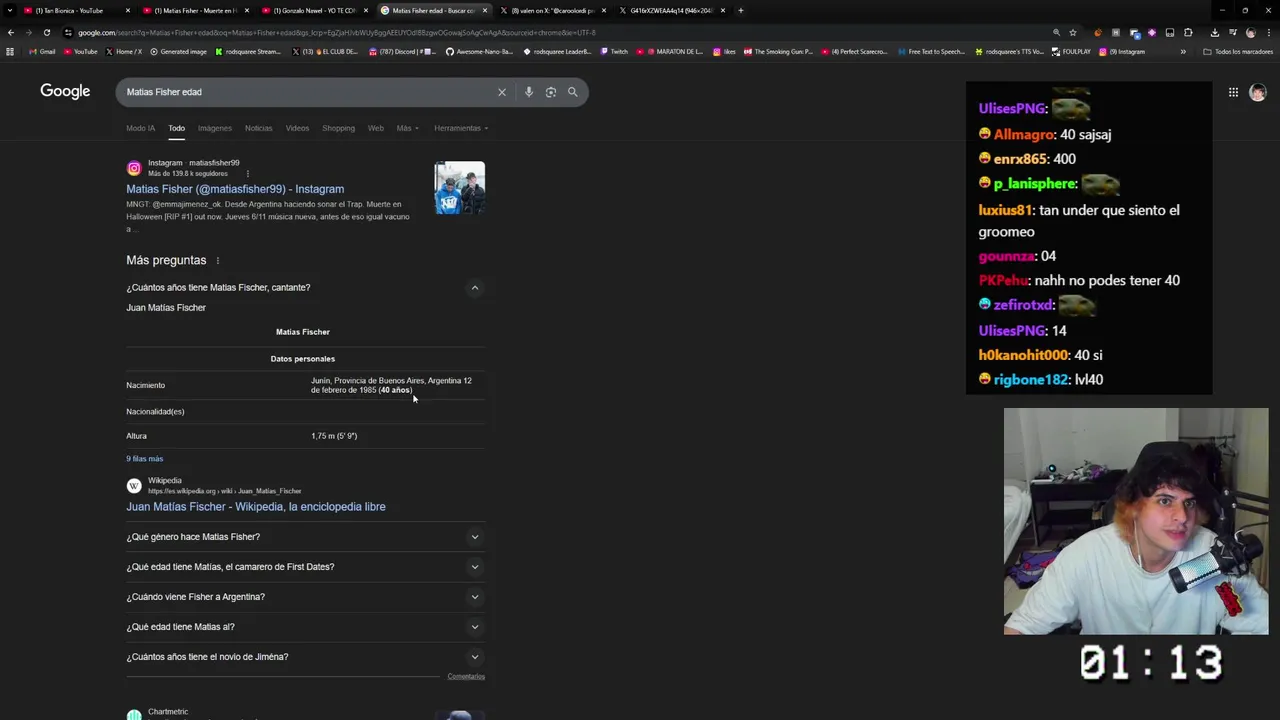The width and height of the screenshot is (1280, 720).
Task: Show the hidden bookmarks overflow chevron
Action: (x=1183, y=52)
